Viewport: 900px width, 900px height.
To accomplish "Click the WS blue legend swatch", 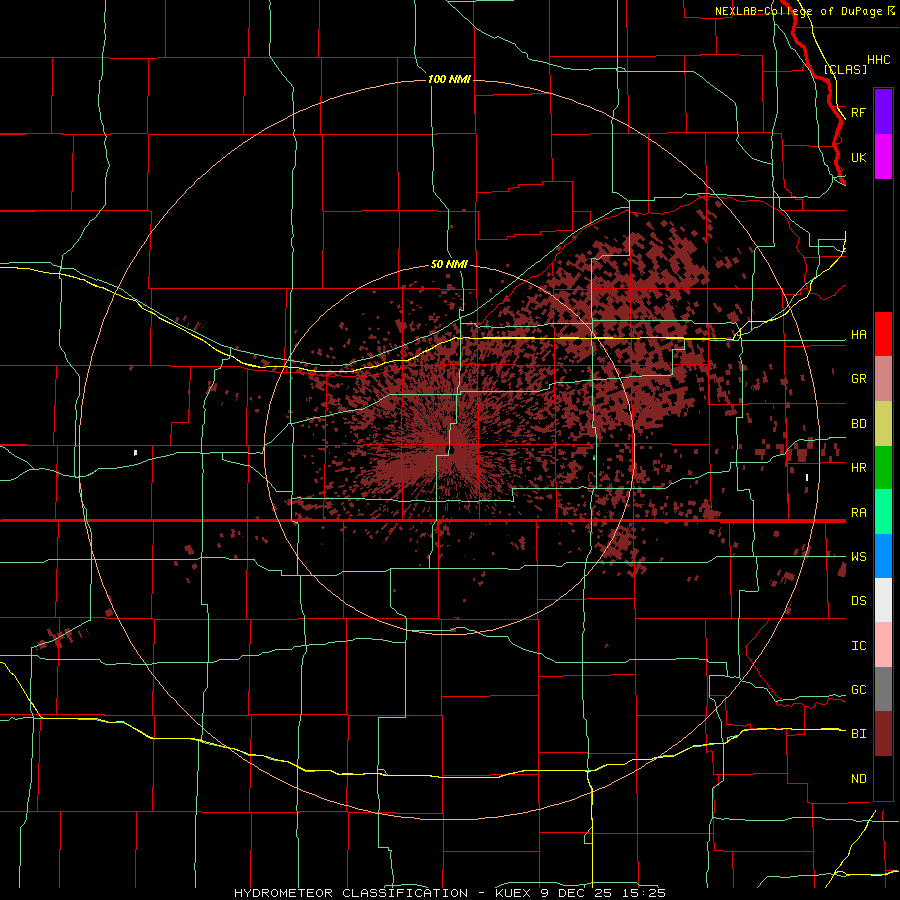I will (x=883, y=556).
